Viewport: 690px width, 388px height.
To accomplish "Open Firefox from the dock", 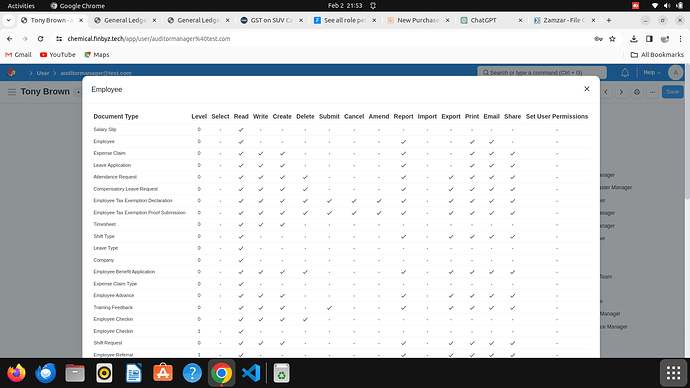I will [x=16, y=373].
